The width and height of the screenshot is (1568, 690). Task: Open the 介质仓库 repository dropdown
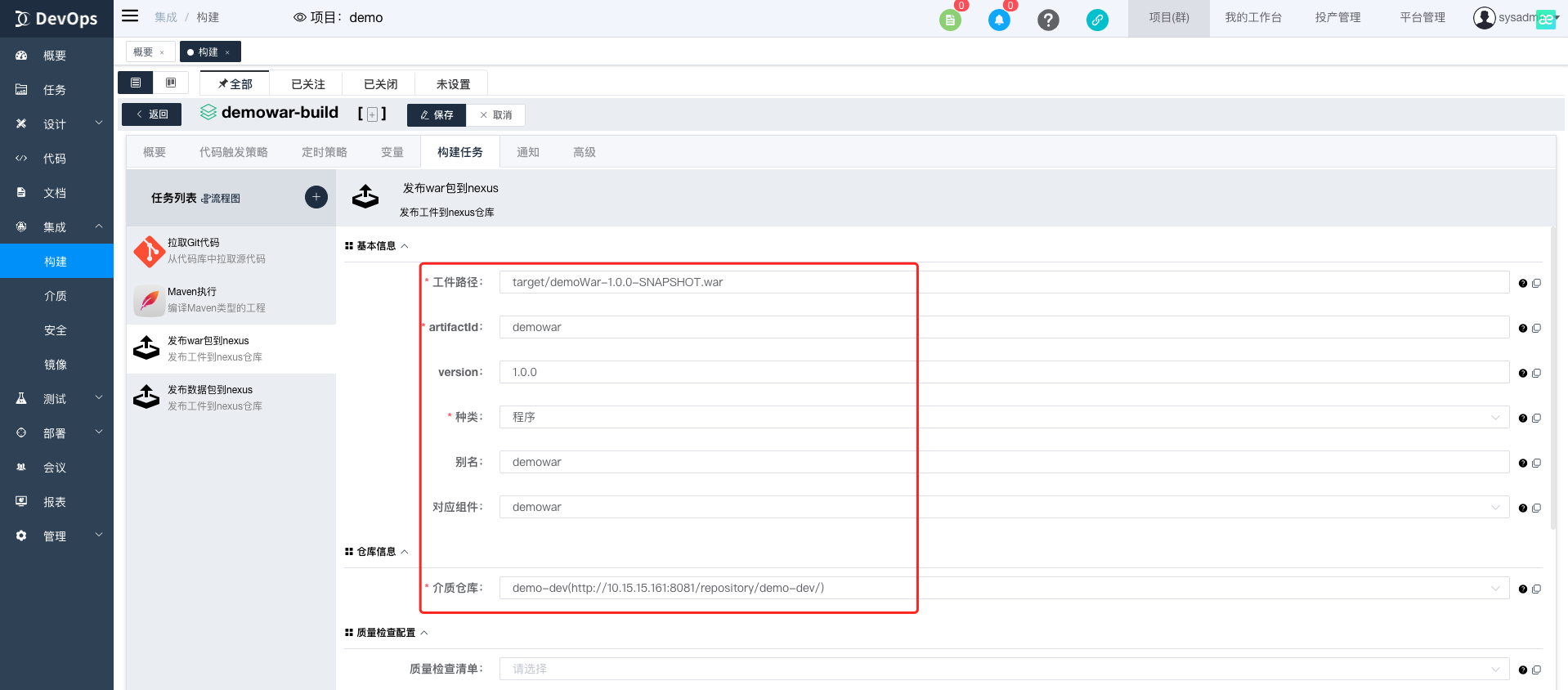click(x=1004, y=588)
